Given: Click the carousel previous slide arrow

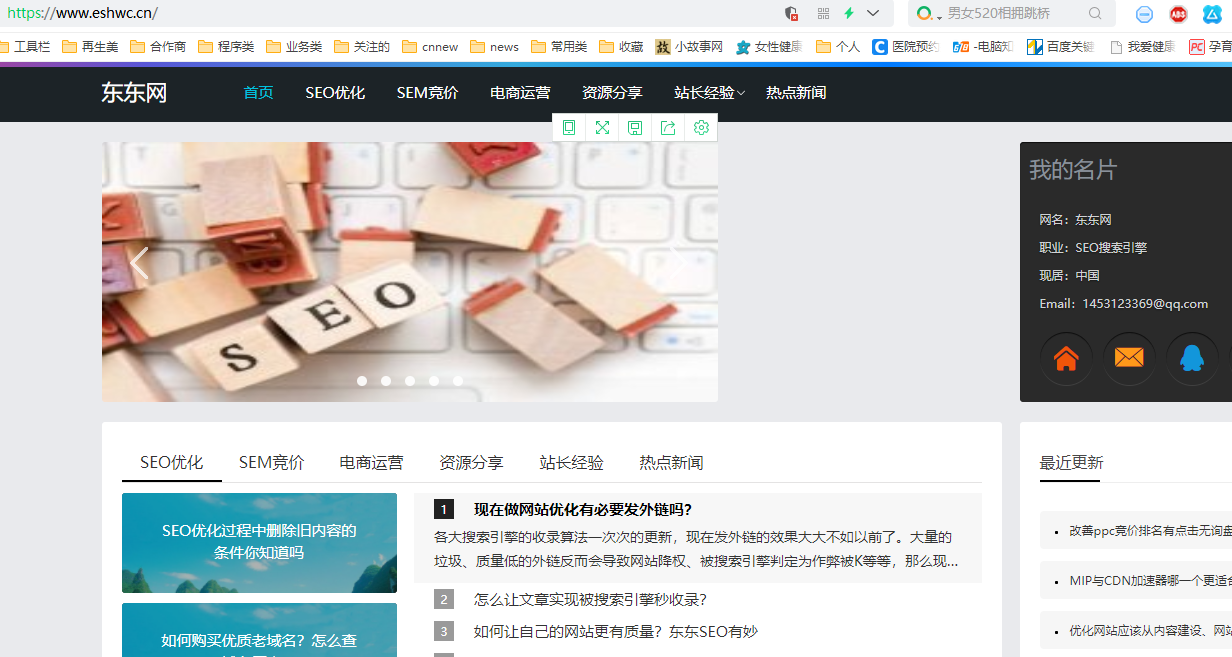Looking at the screenshot, I should [x=140, y=263].
